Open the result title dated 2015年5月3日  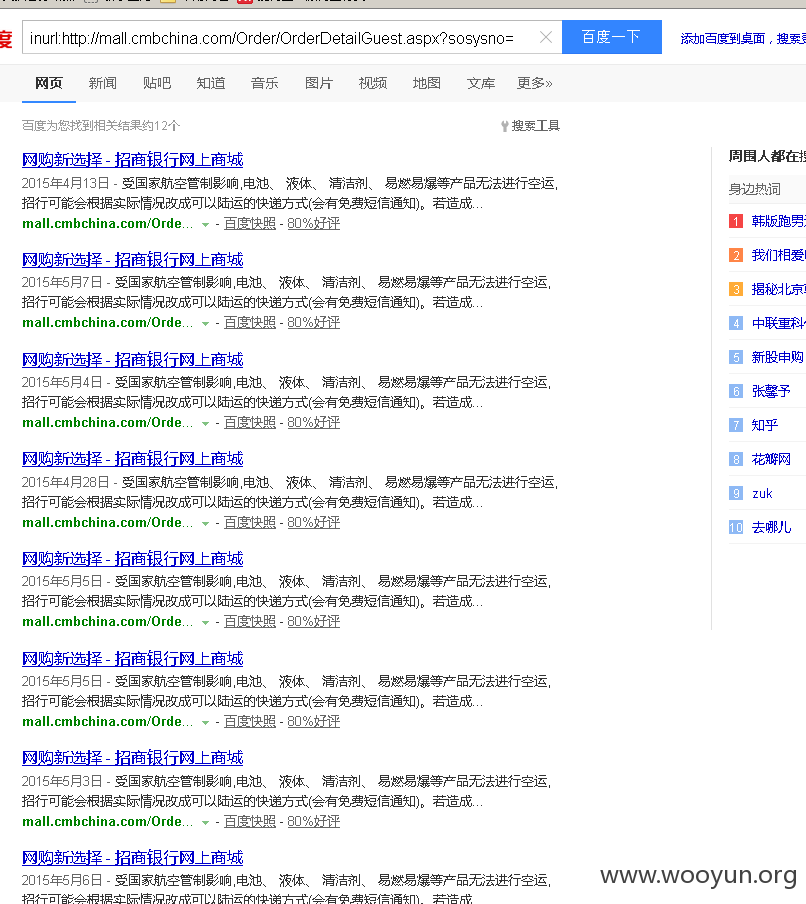133,758
